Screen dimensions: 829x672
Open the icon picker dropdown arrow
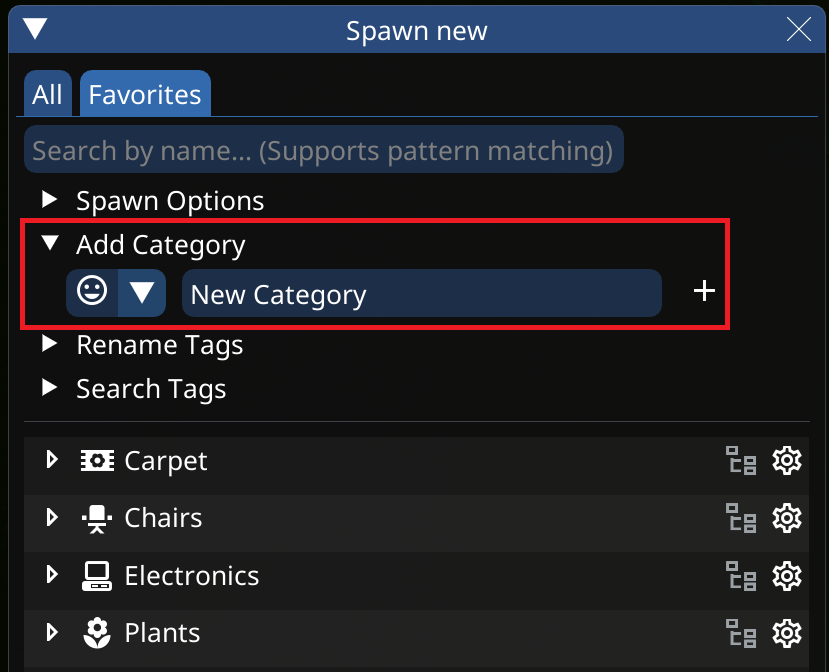point(142,293)
